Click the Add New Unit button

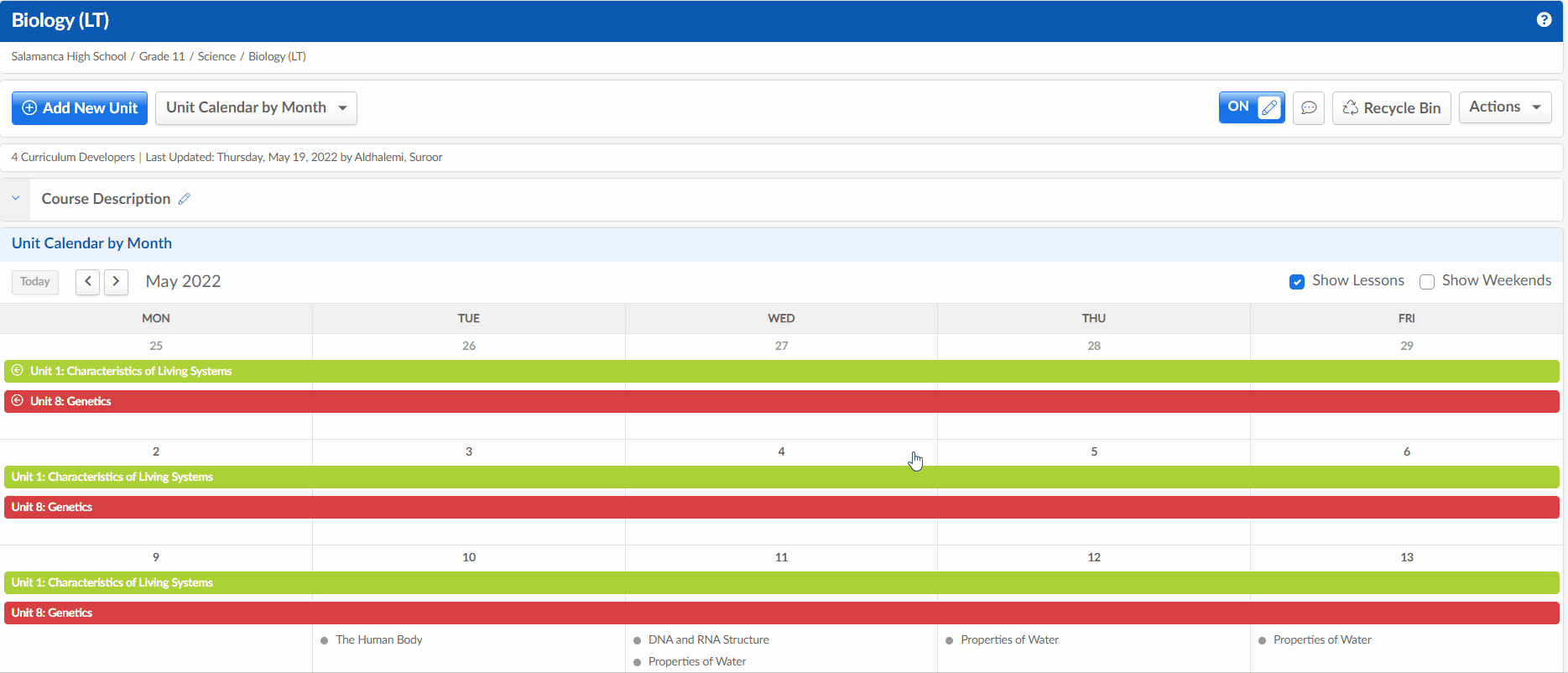coord(80,108)
